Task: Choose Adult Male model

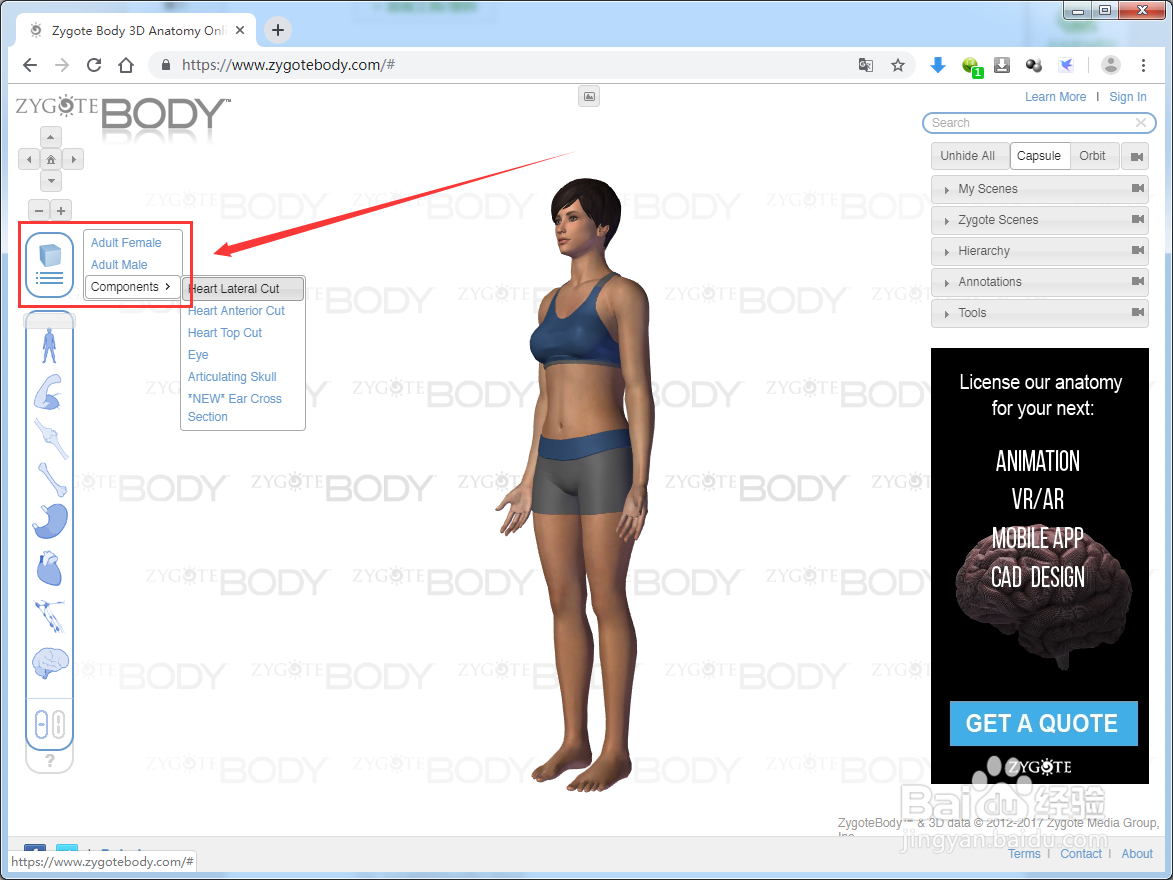Action: [x=119, y=265]
